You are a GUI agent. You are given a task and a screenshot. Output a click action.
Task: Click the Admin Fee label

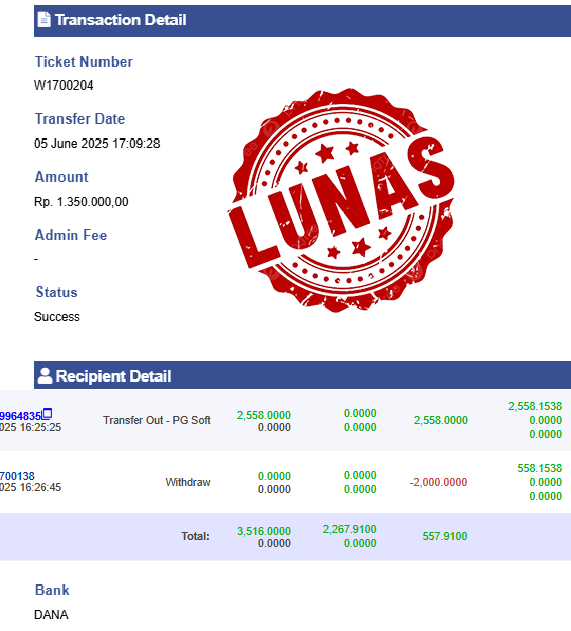[x=71, y=235]
